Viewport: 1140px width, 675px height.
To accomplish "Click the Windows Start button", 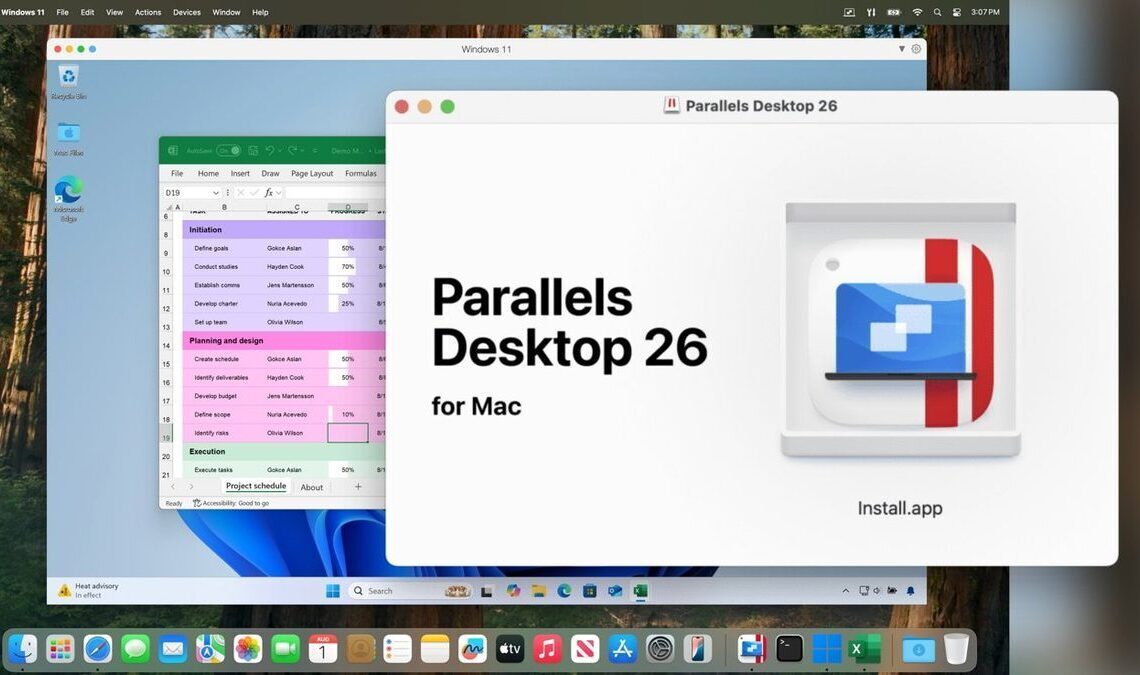I will [333, 591].
